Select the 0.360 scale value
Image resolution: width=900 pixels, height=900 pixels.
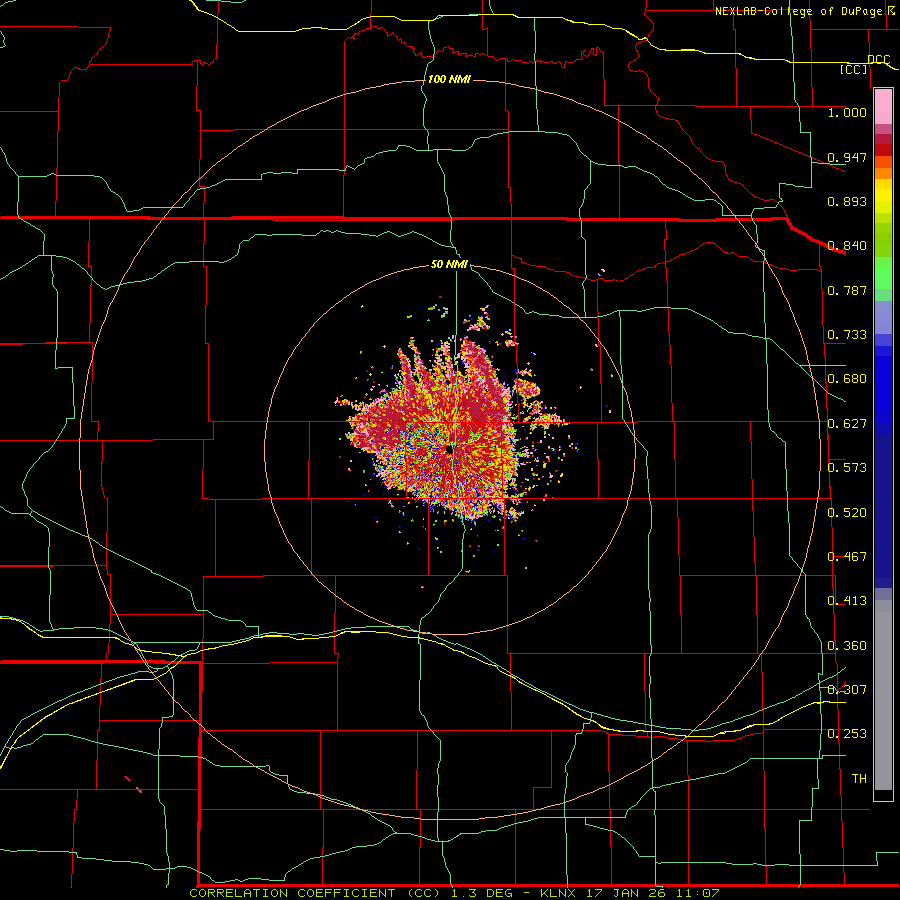[x=847, y=646]
